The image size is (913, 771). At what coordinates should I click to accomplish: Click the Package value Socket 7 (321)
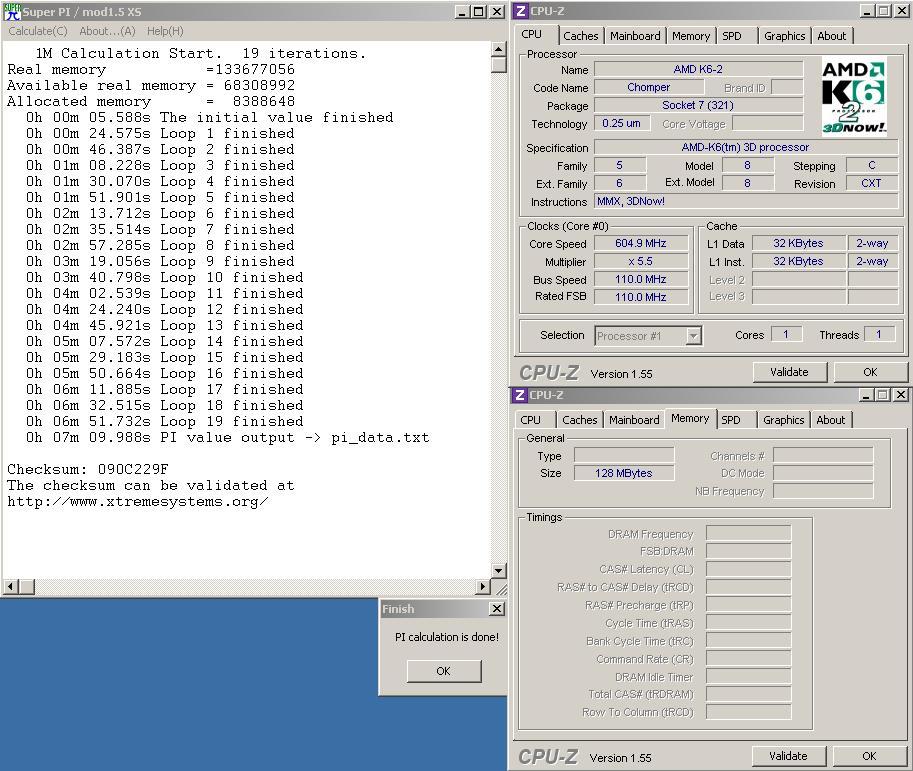pyautogui.click(x=698, y=105)
